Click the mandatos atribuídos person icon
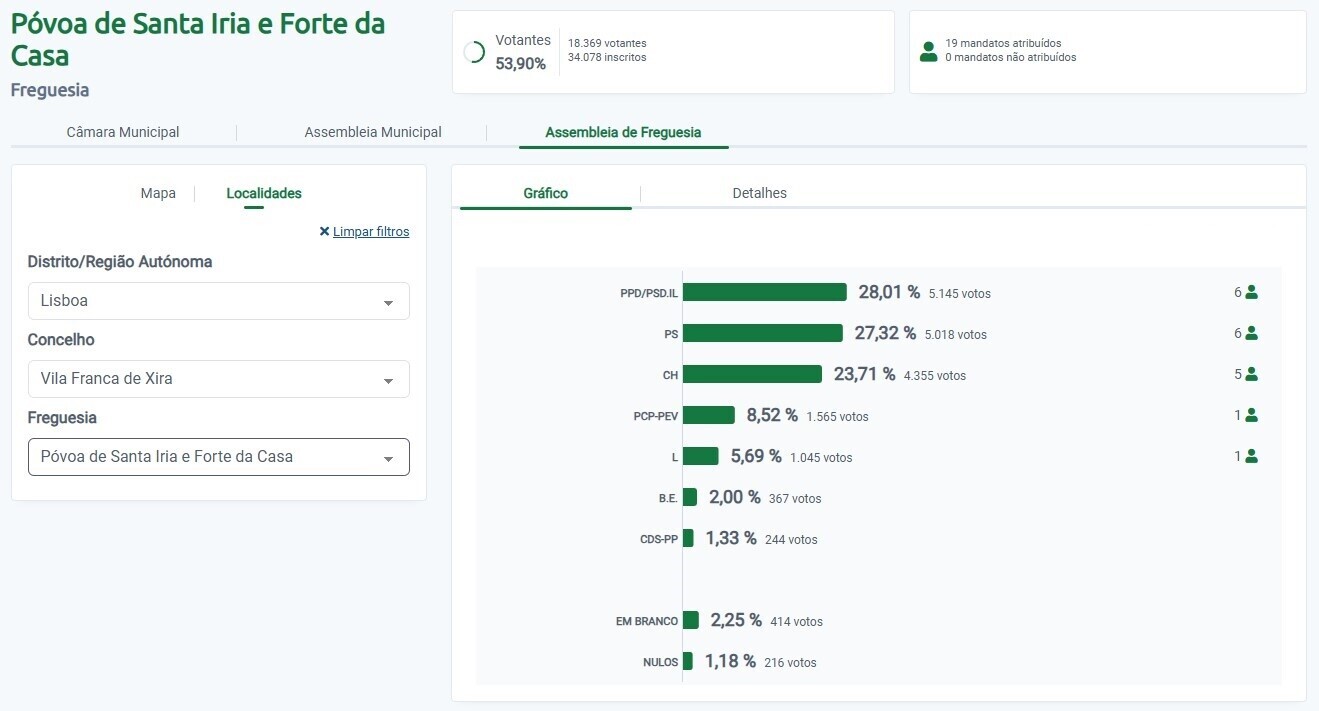This screenshot has width=1319, height=711. pyautogui.click(x=928, y=51)
